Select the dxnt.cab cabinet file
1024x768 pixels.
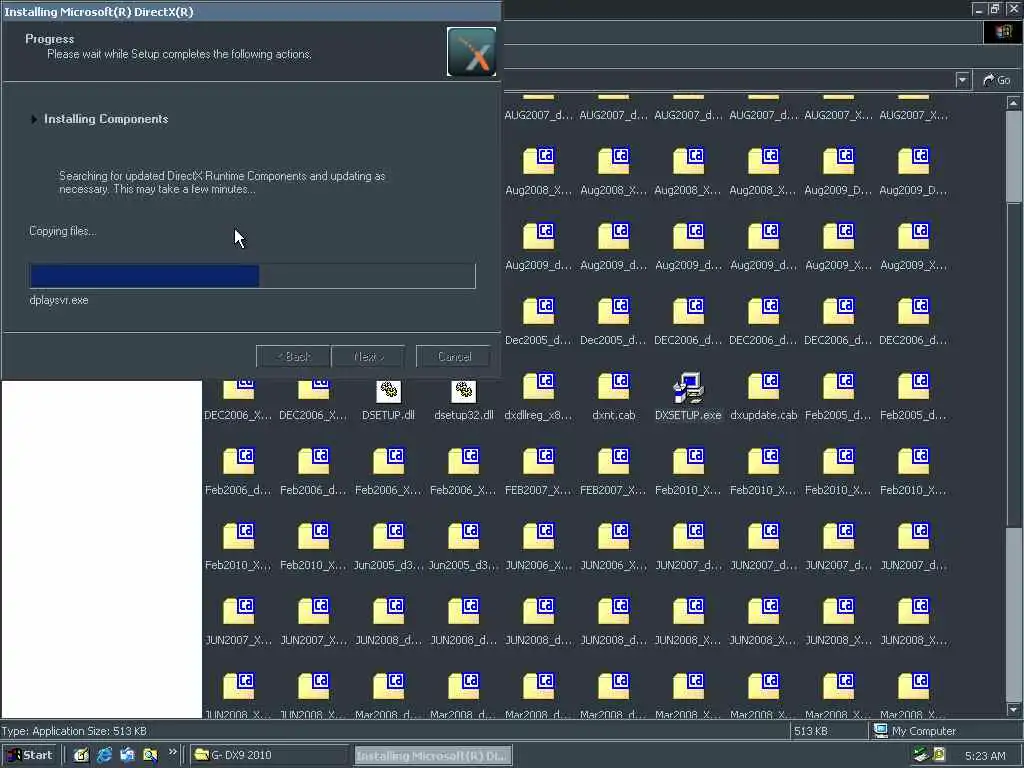pyautogui.click(x=613, y=388)
